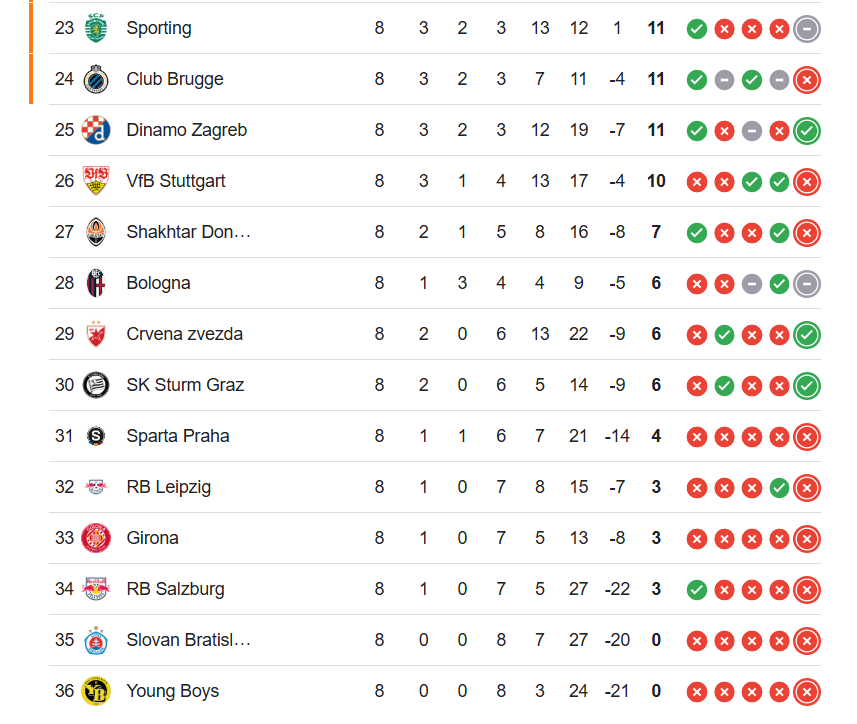This screenshot has width=857, height=724.
Task: Open RB Salzburg's first win form icon
Action: (697, 590)
